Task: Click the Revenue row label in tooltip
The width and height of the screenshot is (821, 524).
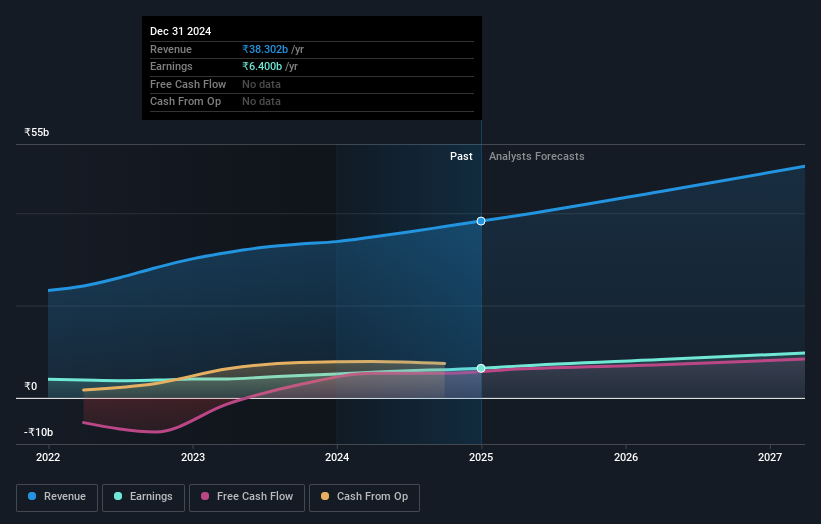Action: click(x=171, y=49)
